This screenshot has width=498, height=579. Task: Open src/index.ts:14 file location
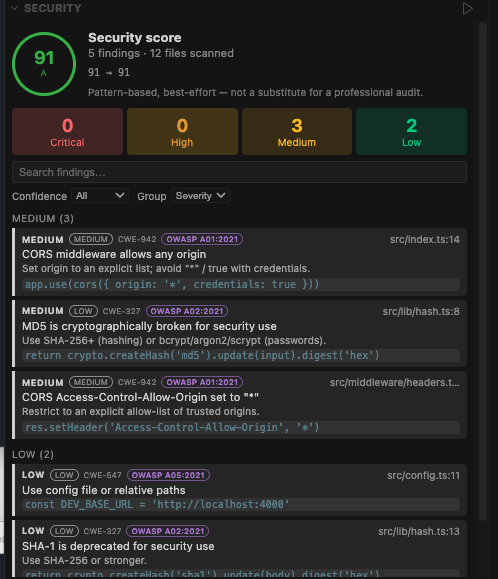click(425, 240)
